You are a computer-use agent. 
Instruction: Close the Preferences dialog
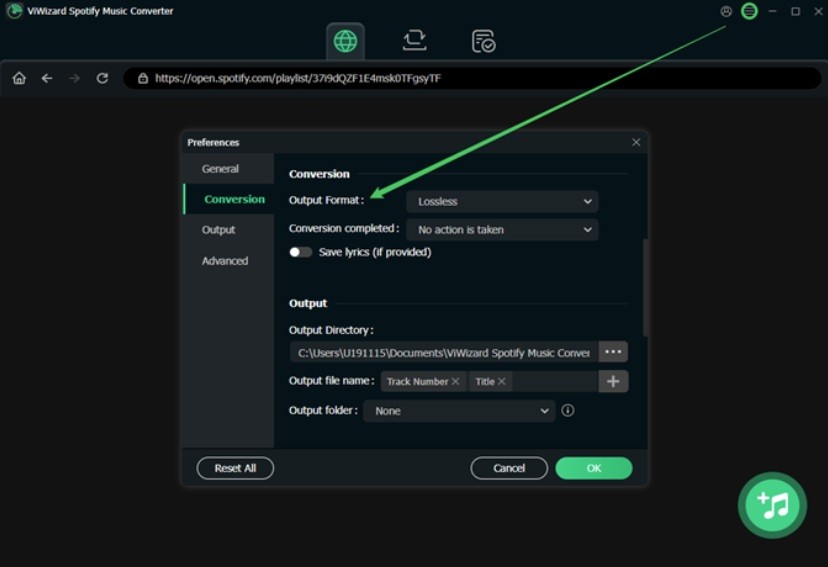(636, 142)
